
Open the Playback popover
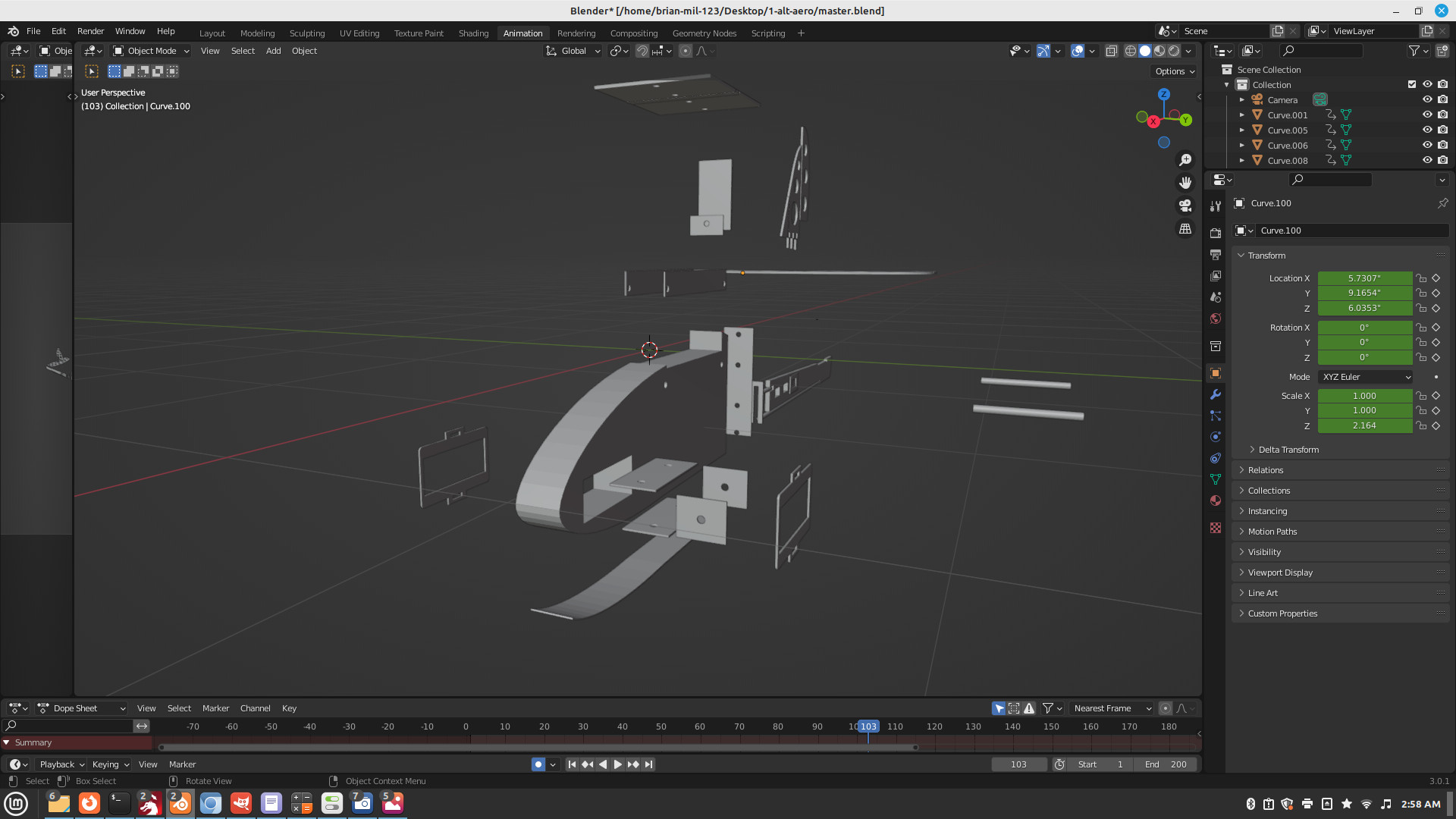(x=61, y=764)
